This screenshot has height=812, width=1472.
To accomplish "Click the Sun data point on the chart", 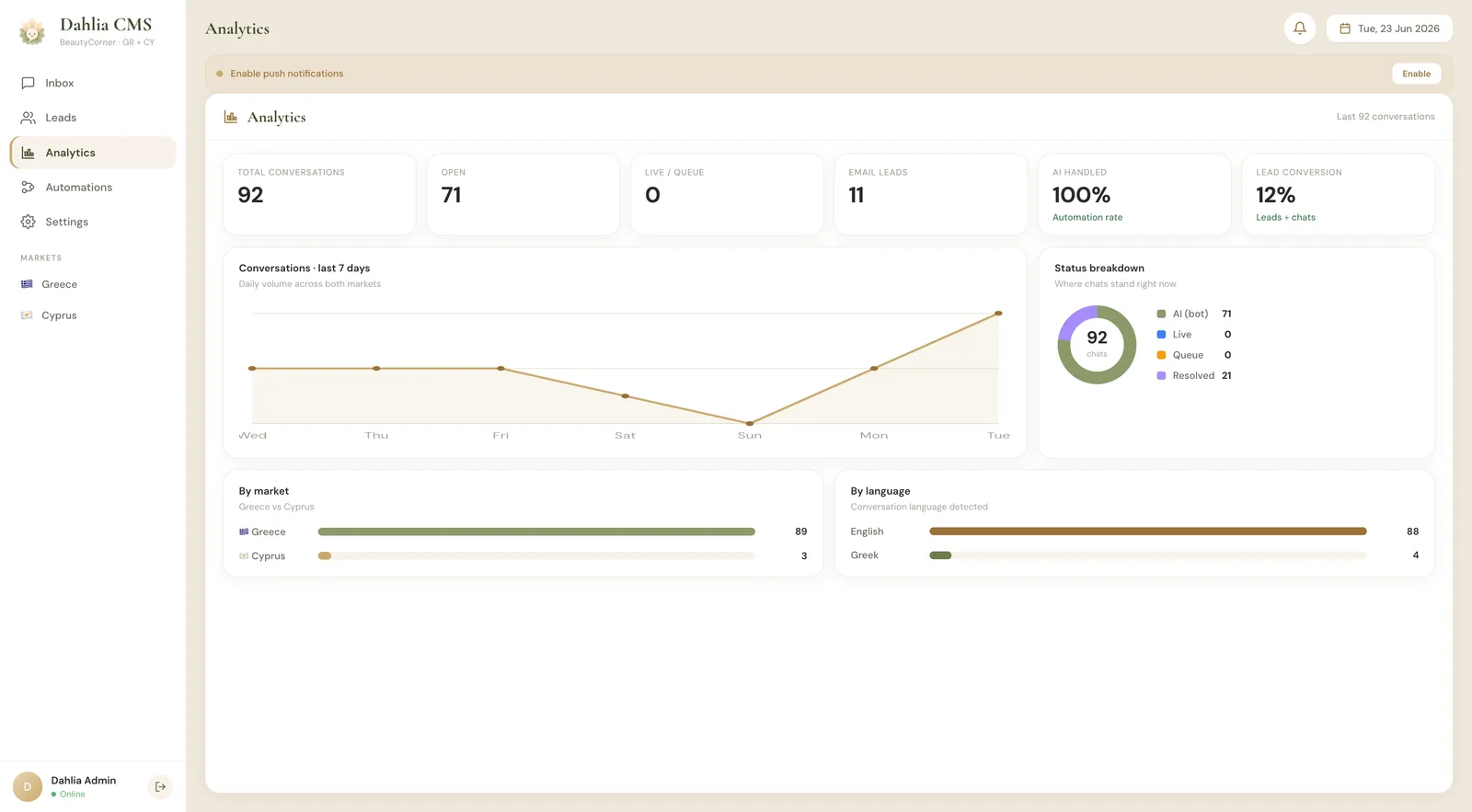I will pyautogui.click(x=750, y=424).
